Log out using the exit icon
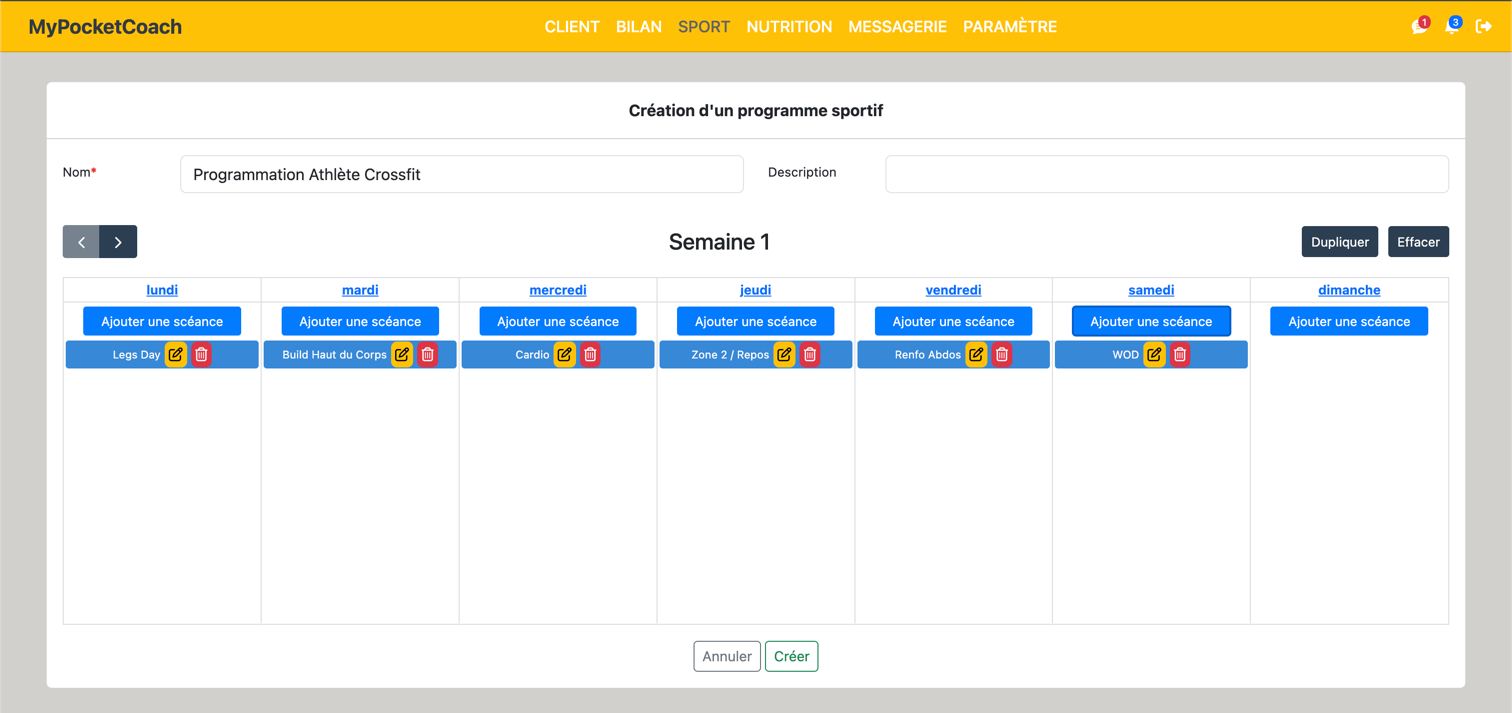 pyautogui.click(x=1485, y=26)
